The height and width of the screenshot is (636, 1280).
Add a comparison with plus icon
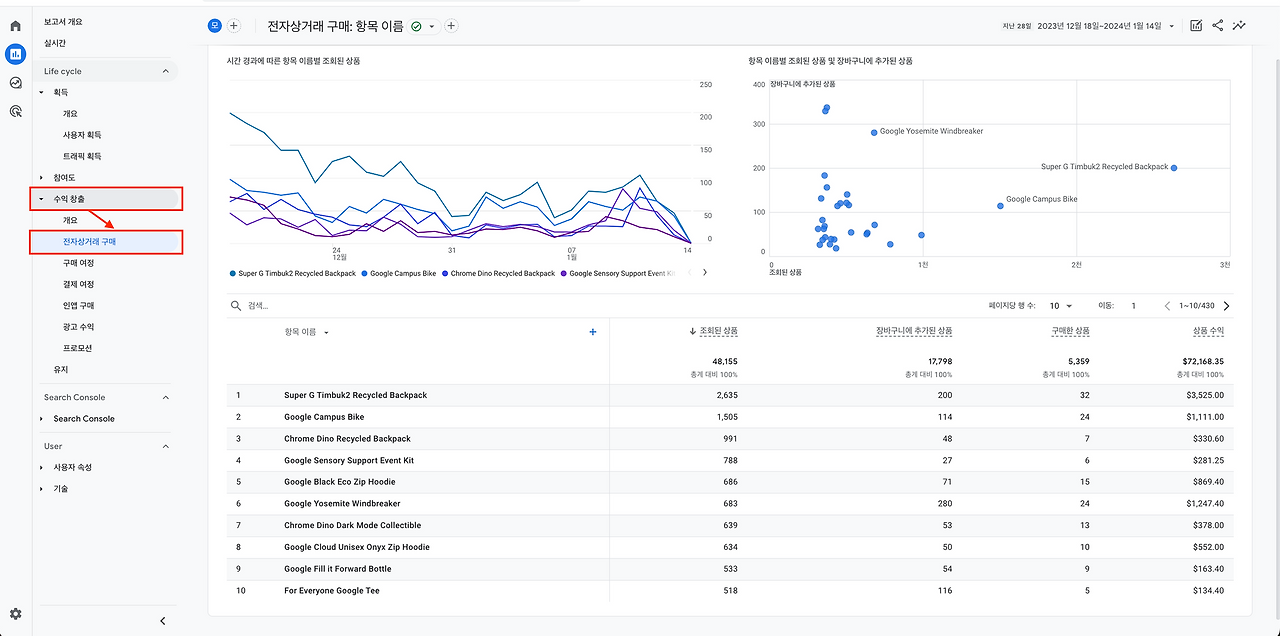234,25
